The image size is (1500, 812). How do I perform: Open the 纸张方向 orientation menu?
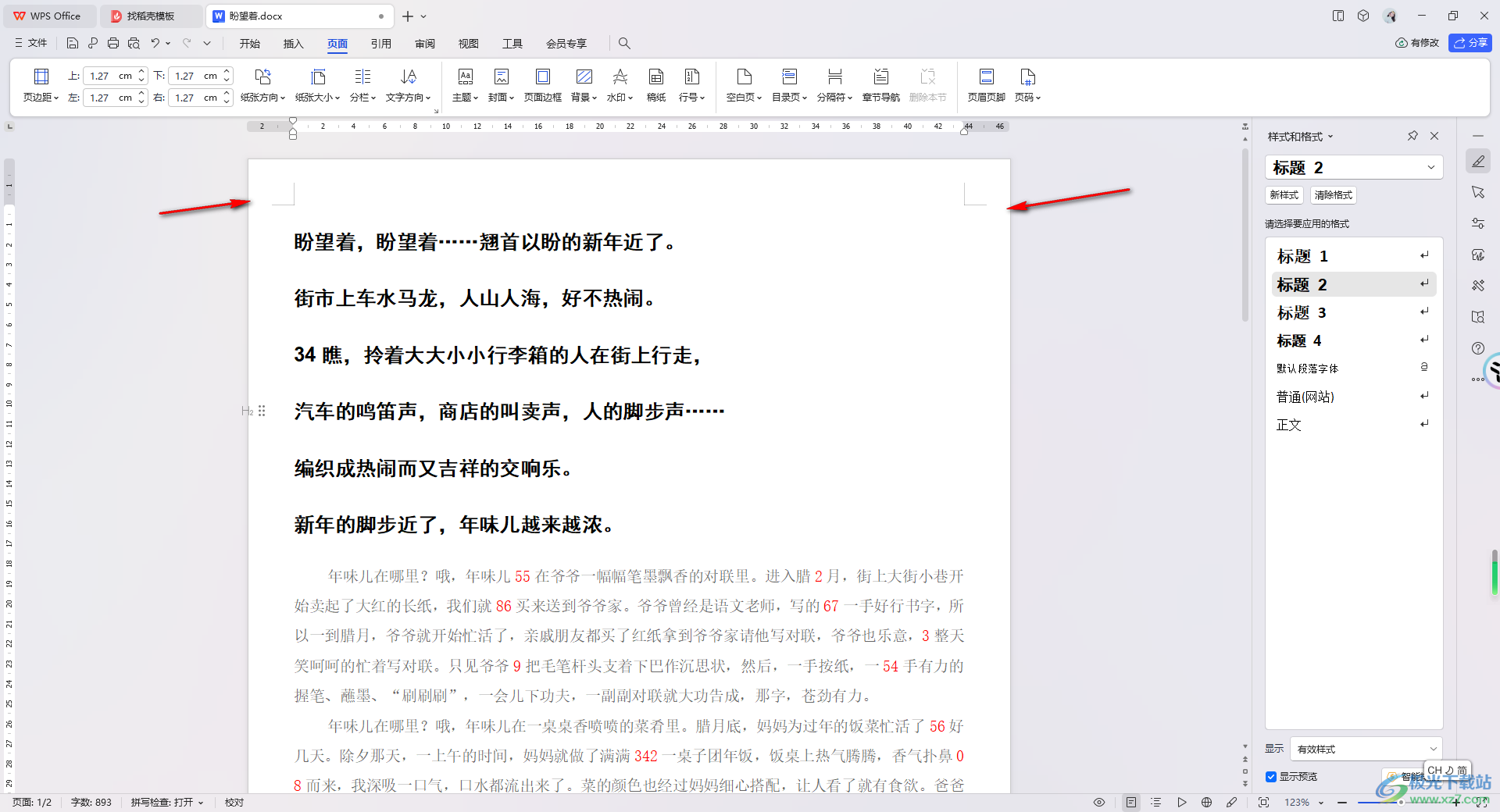[262, 85]
